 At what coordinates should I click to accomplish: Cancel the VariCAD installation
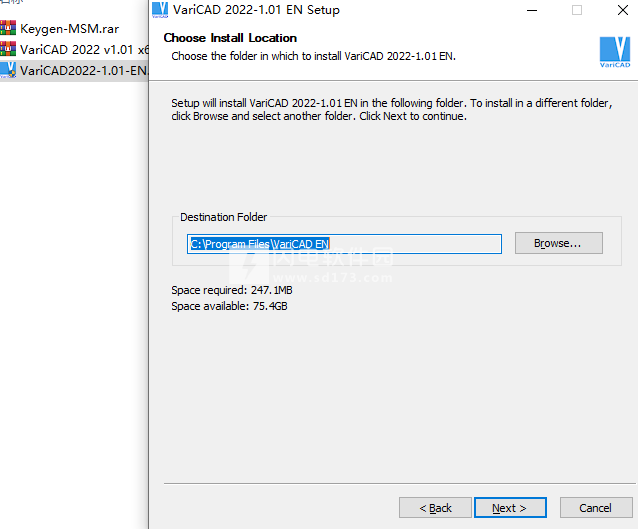tap(596, 508)
